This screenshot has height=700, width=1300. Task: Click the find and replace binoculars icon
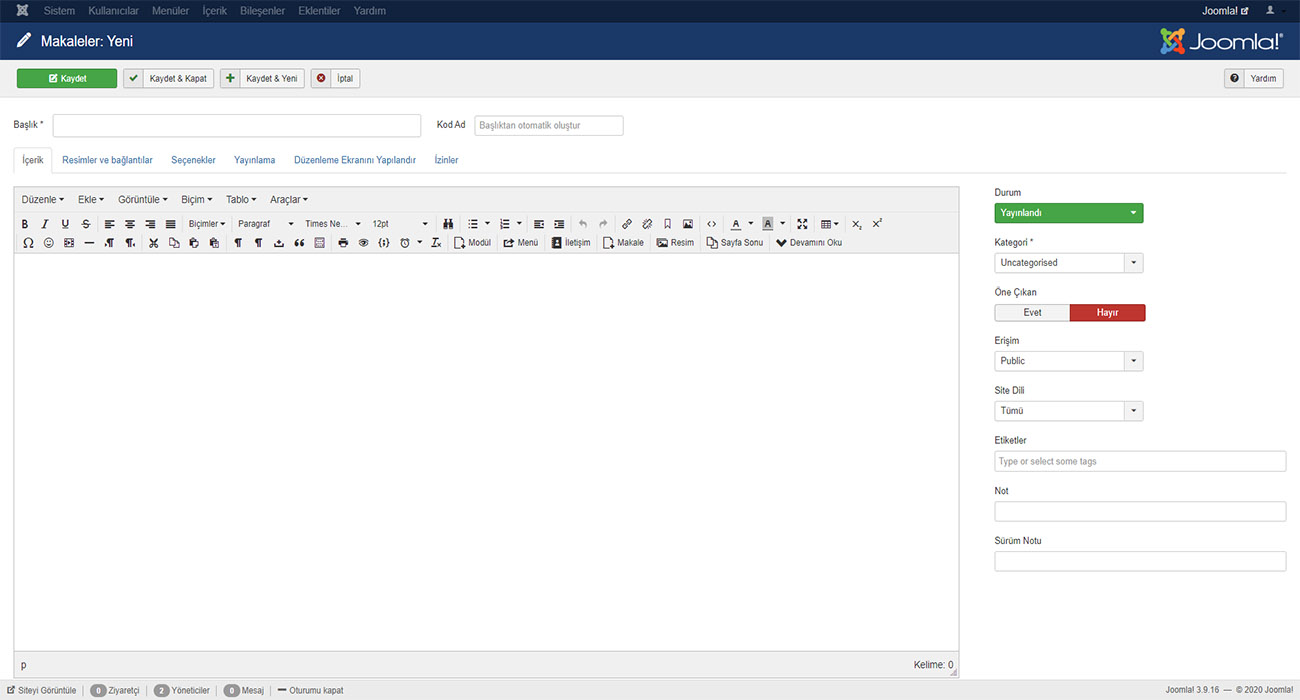pyautogui.click(x=449, y=224)
